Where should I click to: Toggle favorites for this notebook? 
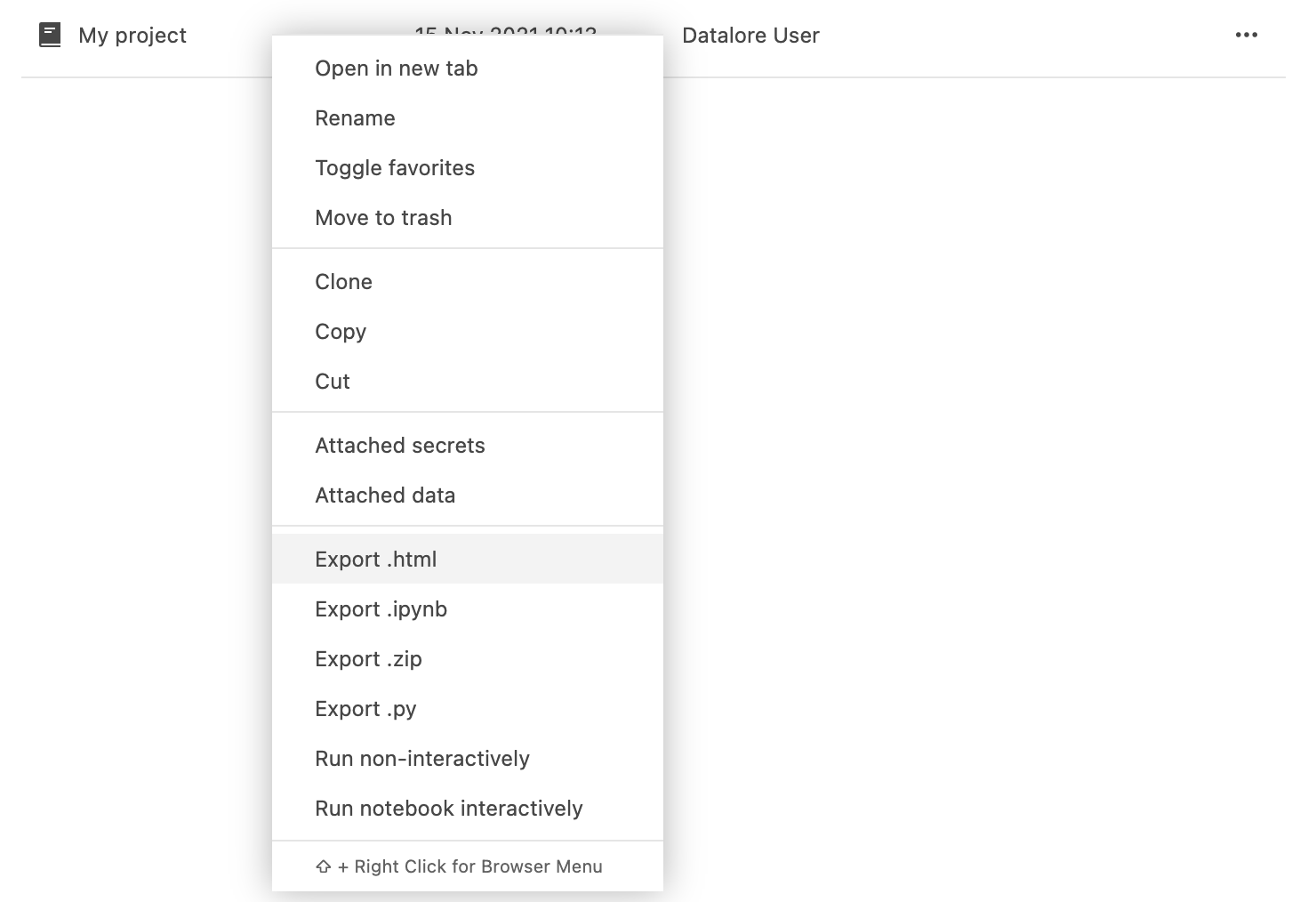coord(395,167)
